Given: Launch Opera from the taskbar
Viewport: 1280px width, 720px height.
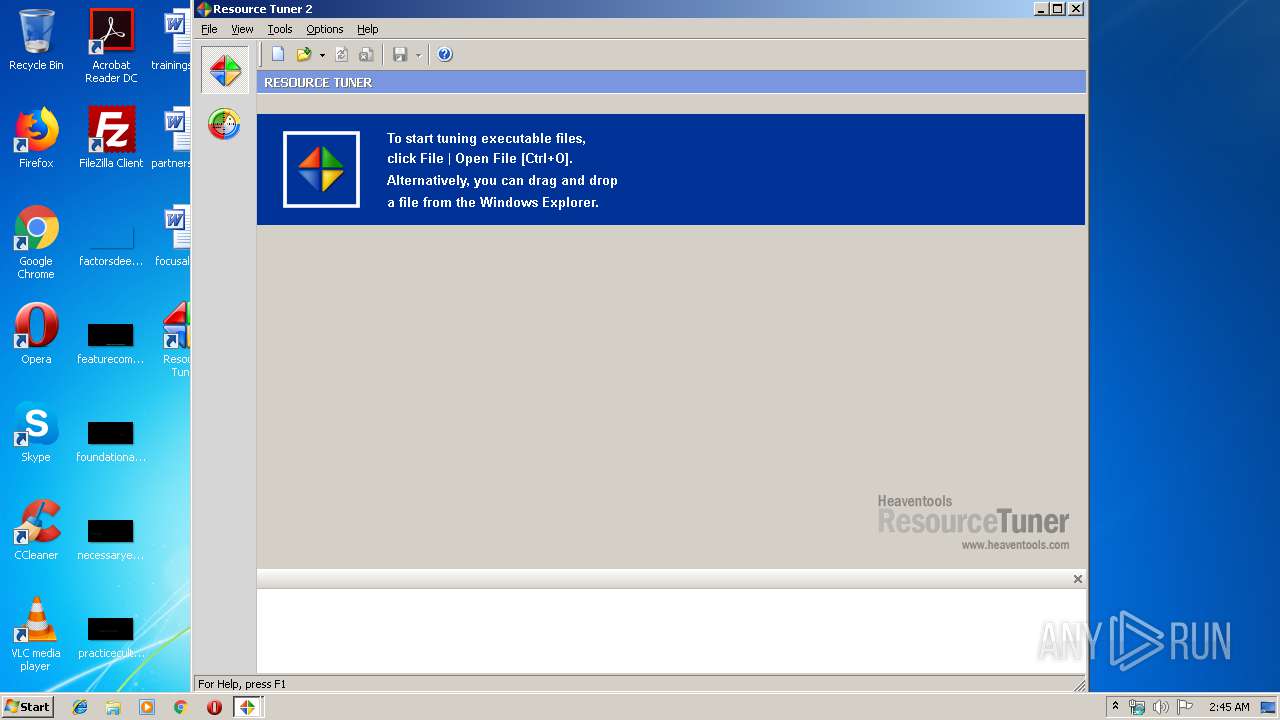Looking at the screenshot, I should (214, 707).
